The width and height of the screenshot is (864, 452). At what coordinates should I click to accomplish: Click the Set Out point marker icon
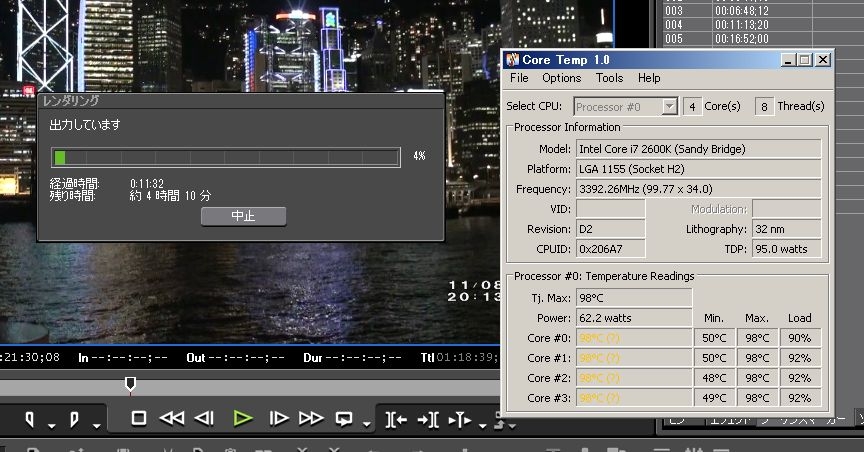[x=74, y=419]
